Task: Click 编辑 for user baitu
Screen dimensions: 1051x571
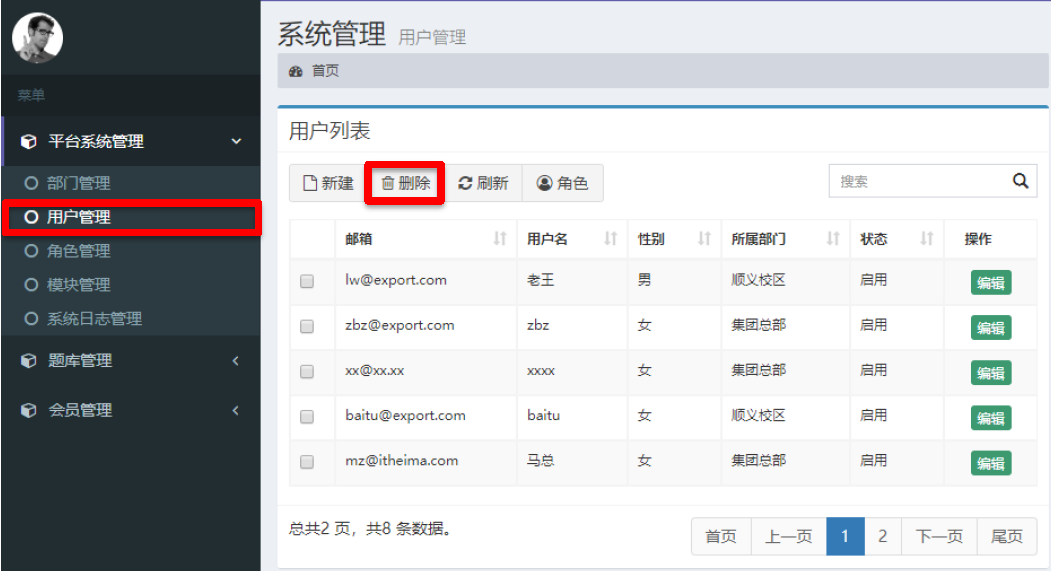Action: click(990, 418)
